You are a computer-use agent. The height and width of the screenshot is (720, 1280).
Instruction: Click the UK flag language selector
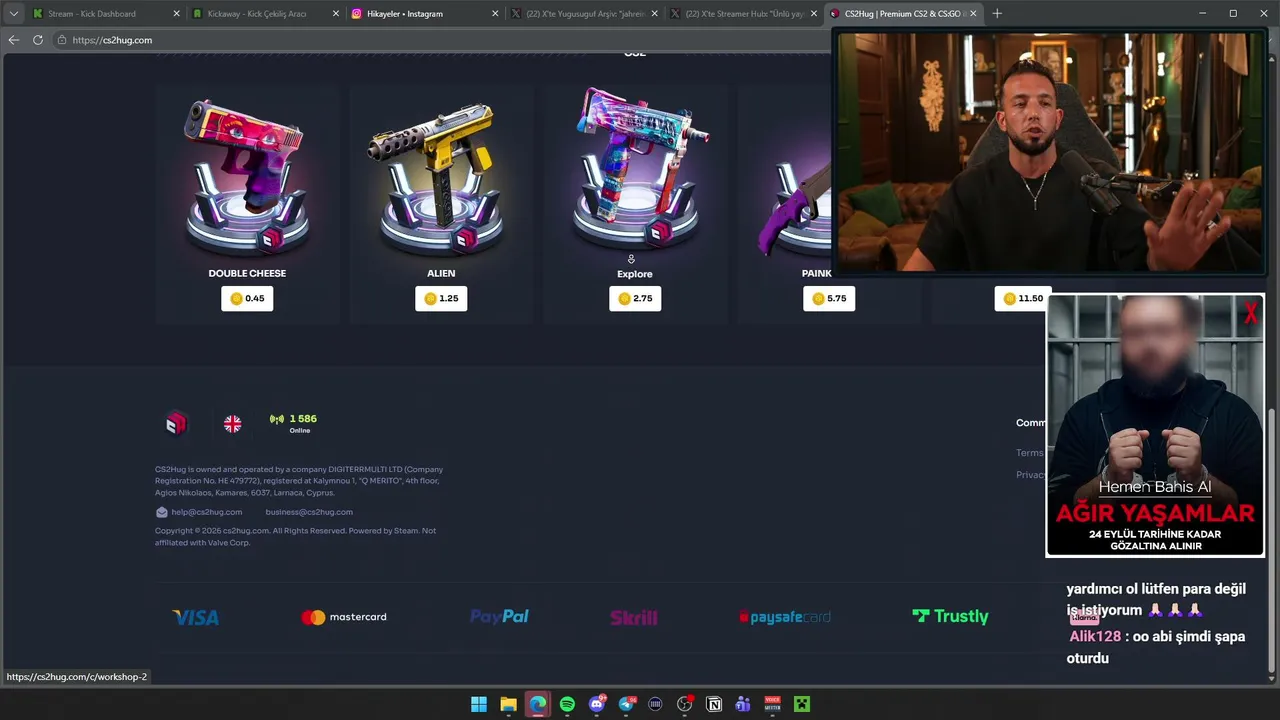232,424
